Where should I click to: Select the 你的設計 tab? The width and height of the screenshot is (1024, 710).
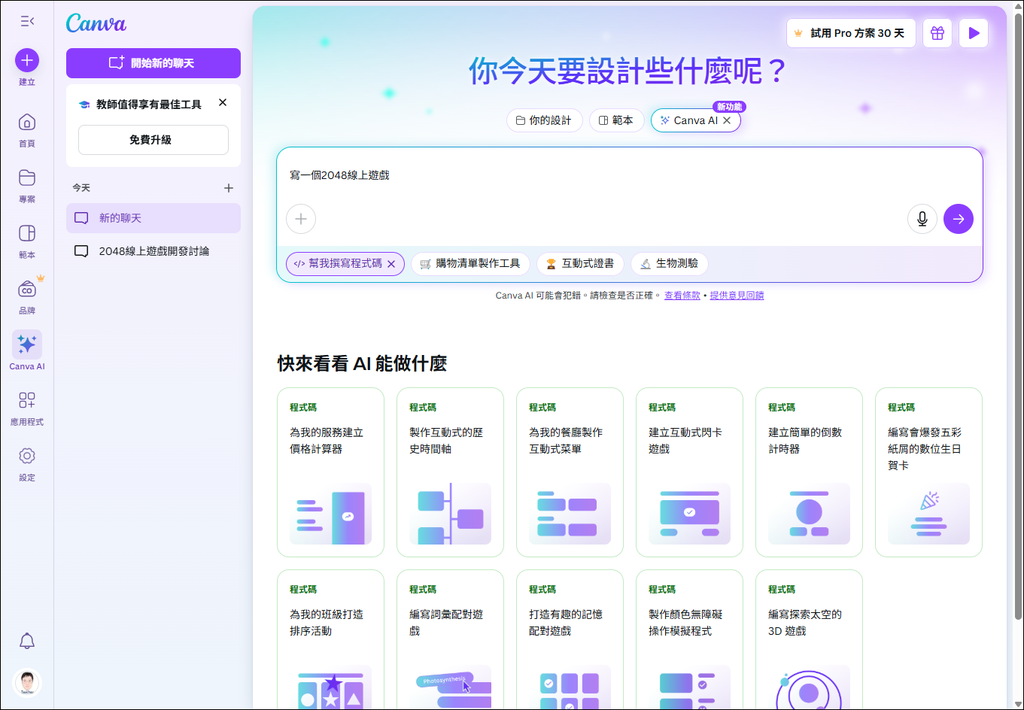544,121
